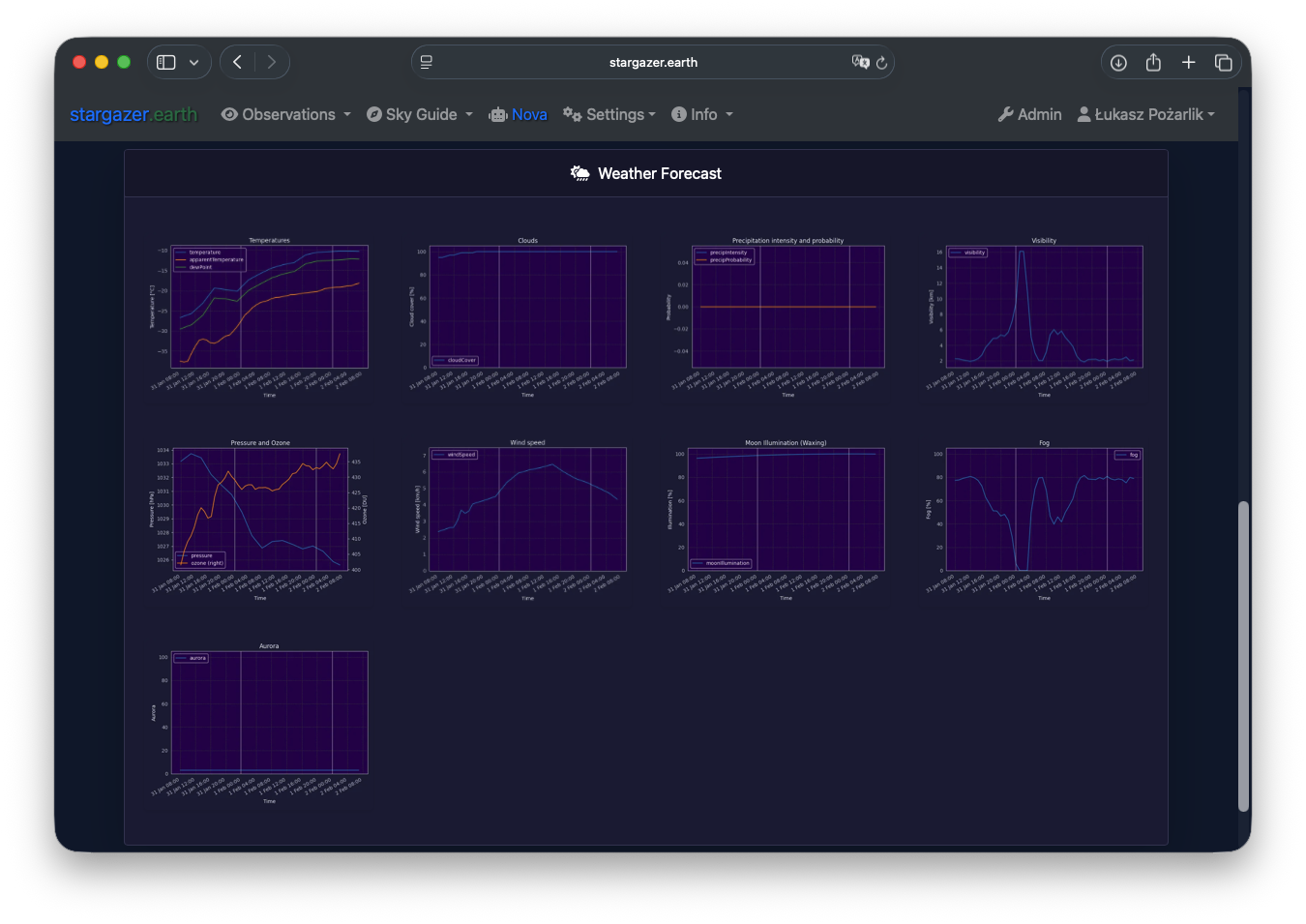The image size is (1306, 924).
Task: Expand the Observations dropdown menu
Action: pos(286,114)
